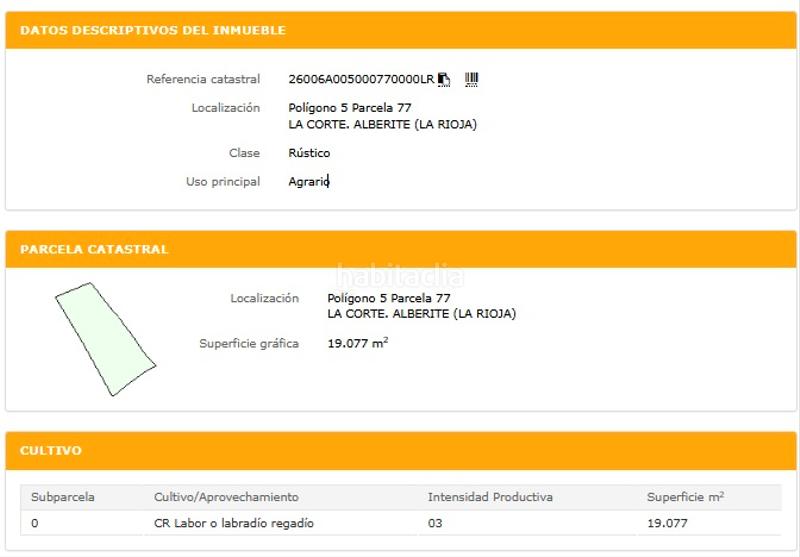Click the 03 productive intensity cell

[435, 523]
